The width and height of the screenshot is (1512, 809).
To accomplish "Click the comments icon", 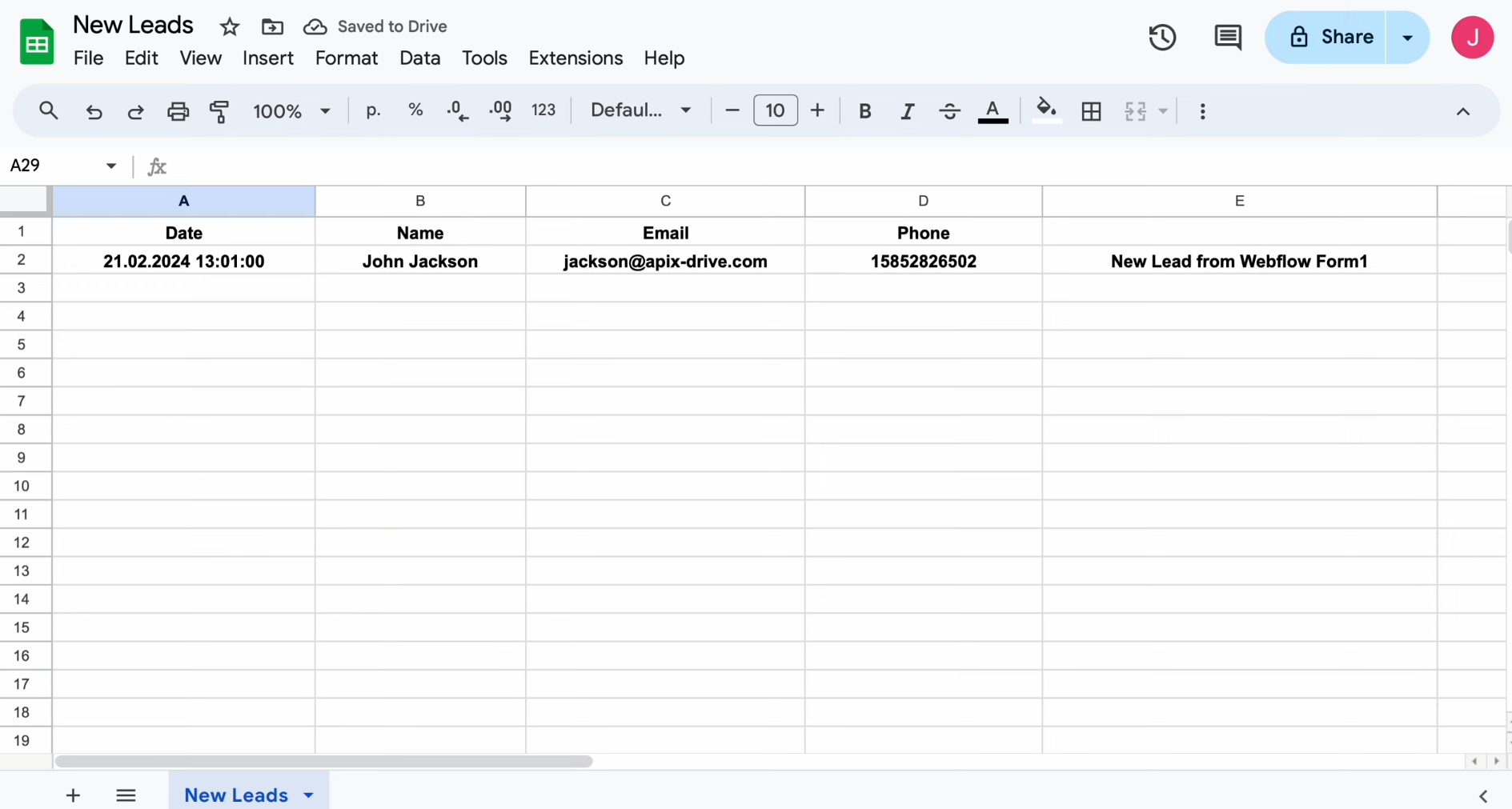I will [x=1228, y=37].
